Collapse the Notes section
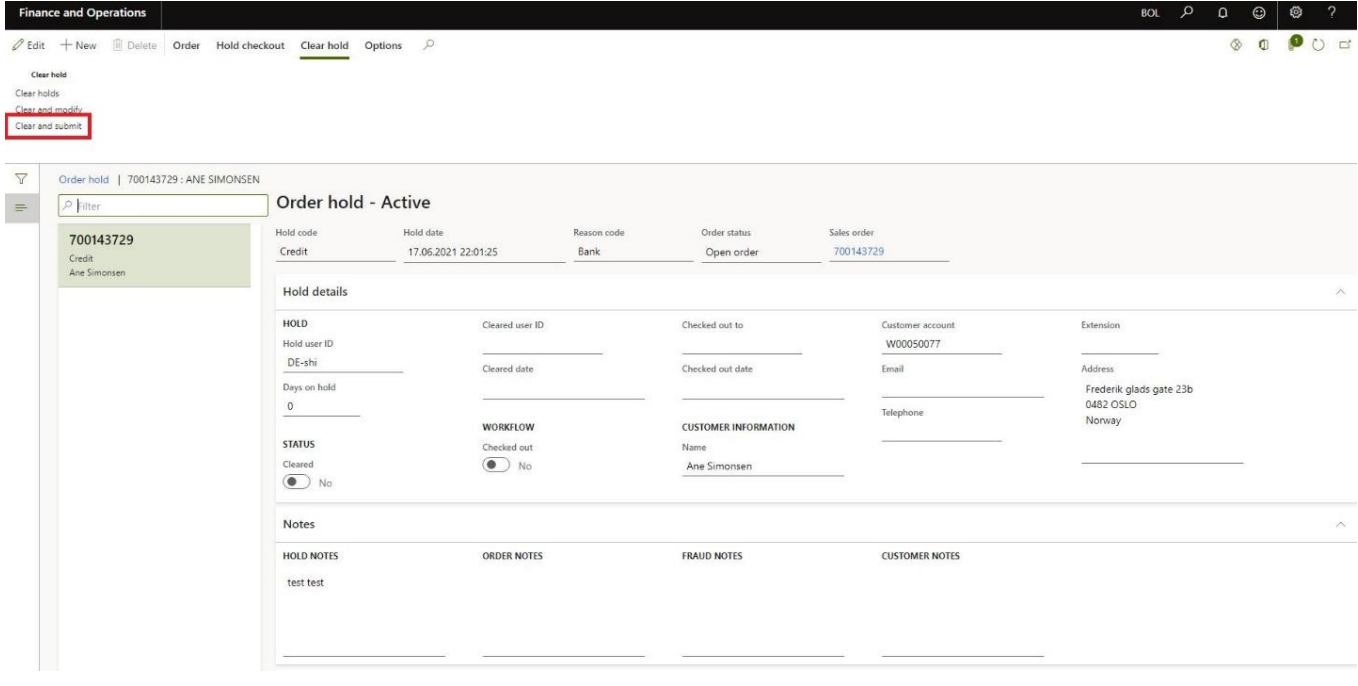The width and height of the screenshot is (1358, 686). [x=1340, y=524]
